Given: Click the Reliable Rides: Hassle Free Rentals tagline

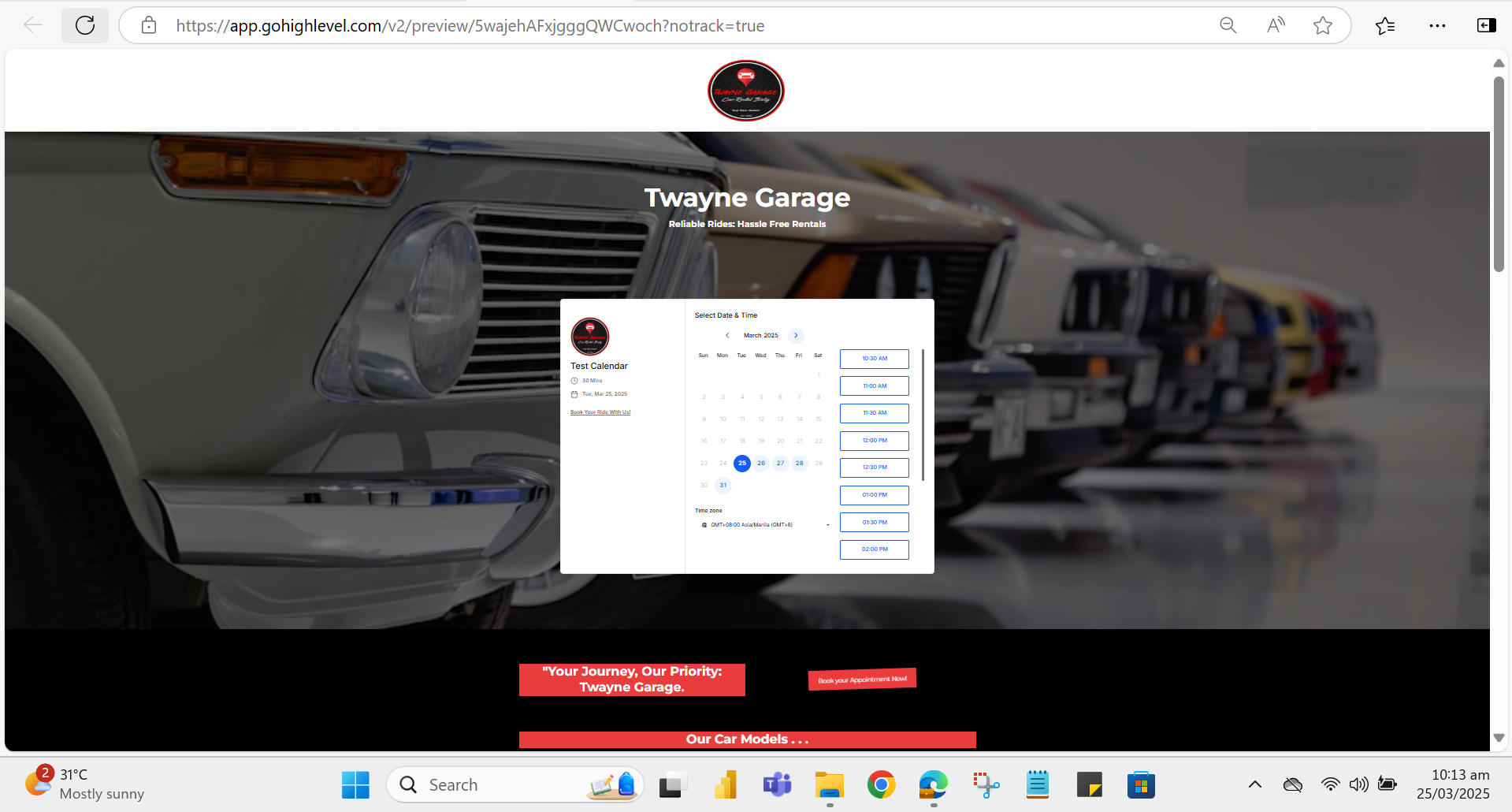Looking at the screenshot, I should point(747,224).
